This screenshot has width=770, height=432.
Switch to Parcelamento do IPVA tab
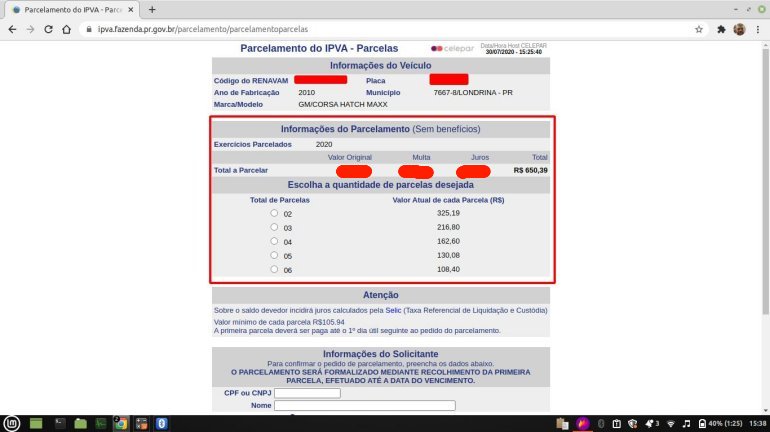tap(70, 9)
